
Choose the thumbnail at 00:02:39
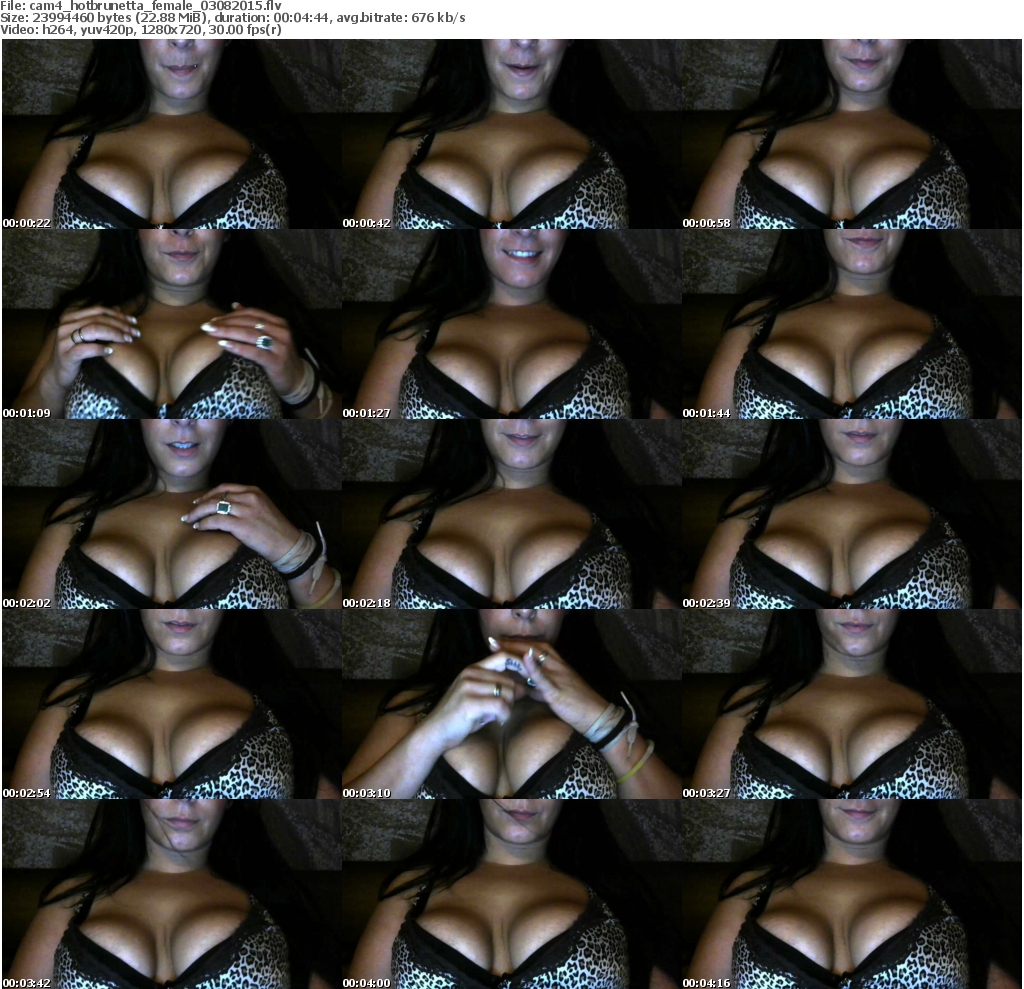click(x=852, y=514)
